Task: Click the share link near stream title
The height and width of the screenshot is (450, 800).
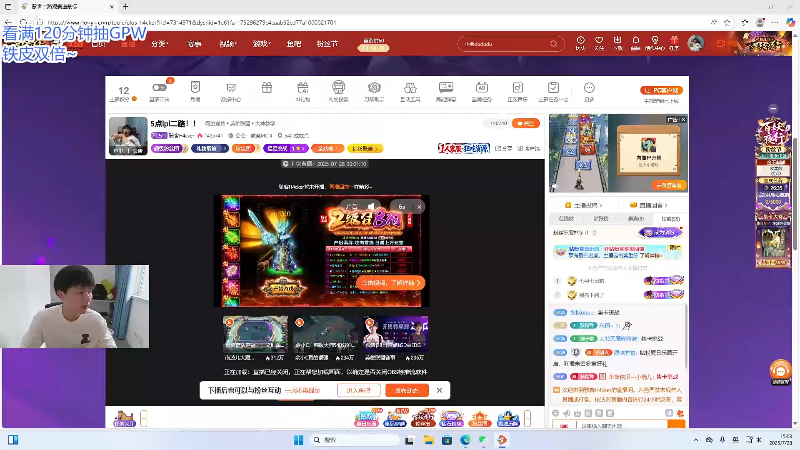Action: click(504, 148)
